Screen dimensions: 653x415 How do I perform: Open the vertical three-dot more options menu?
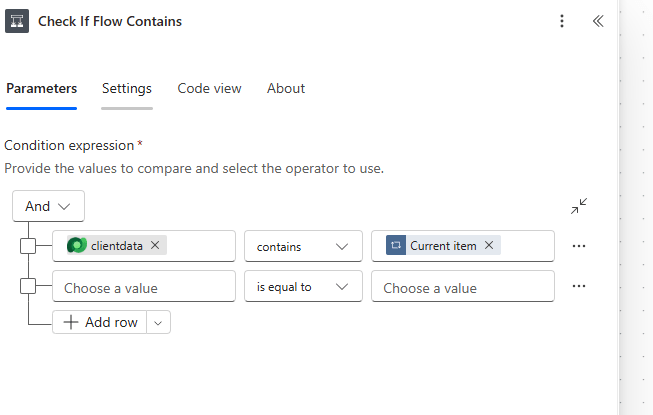click(x=562, y=21)
